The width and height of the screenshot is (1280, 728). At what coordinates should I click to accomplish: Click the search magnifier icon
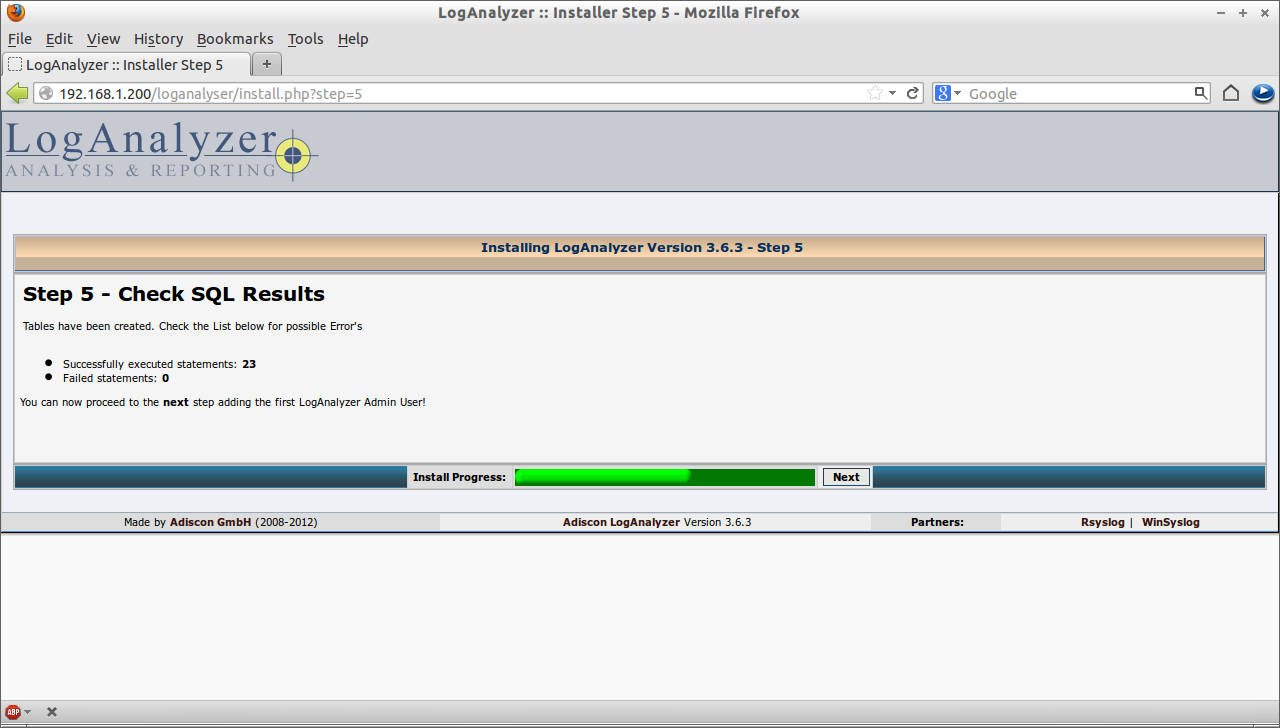click(1201, 93)
